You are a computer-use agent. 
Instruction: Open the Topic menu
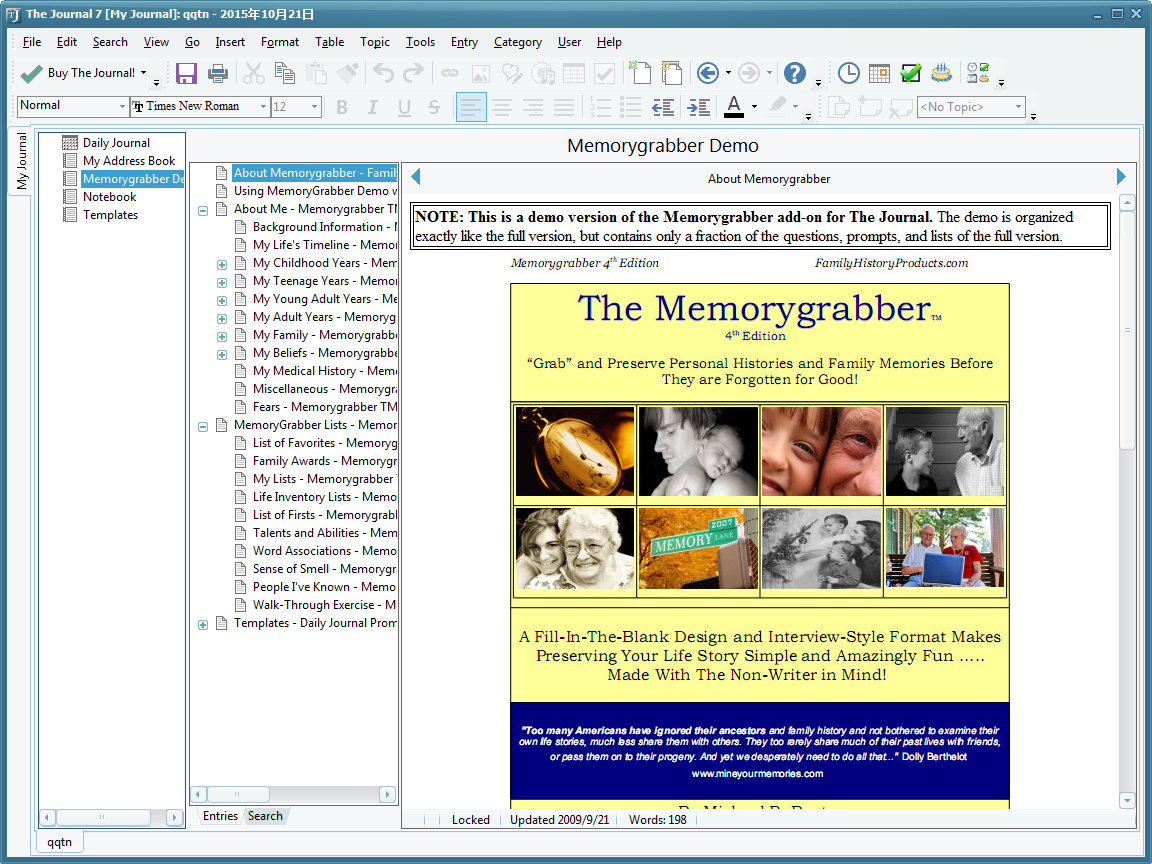coord(375,42)
